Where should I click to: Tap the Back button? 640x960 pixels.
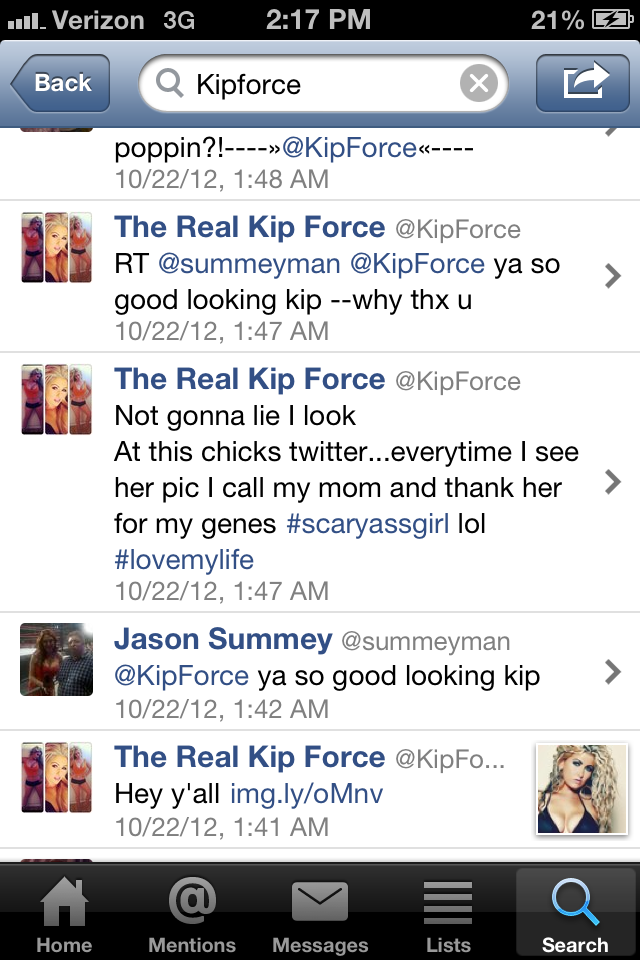coord(61,83)
